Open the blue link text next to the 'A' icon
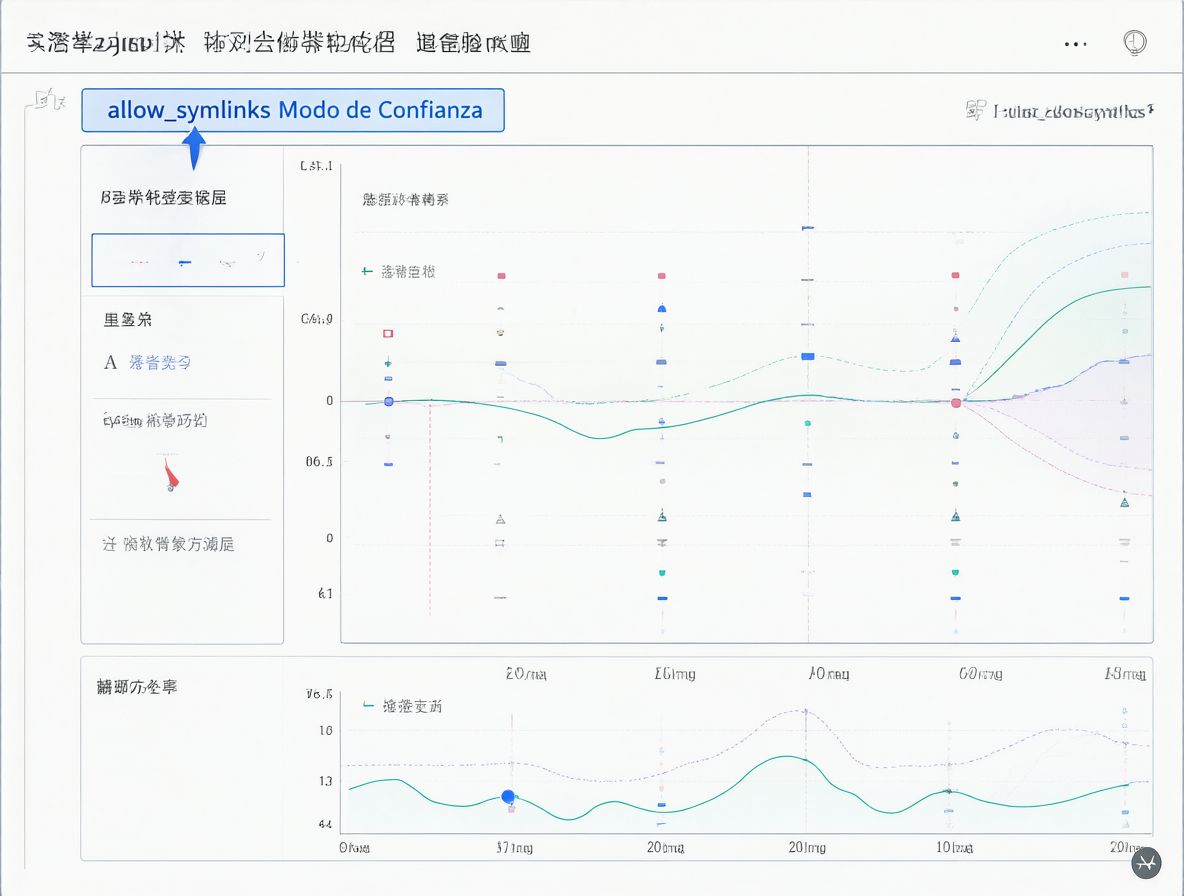 coord(159,363)
